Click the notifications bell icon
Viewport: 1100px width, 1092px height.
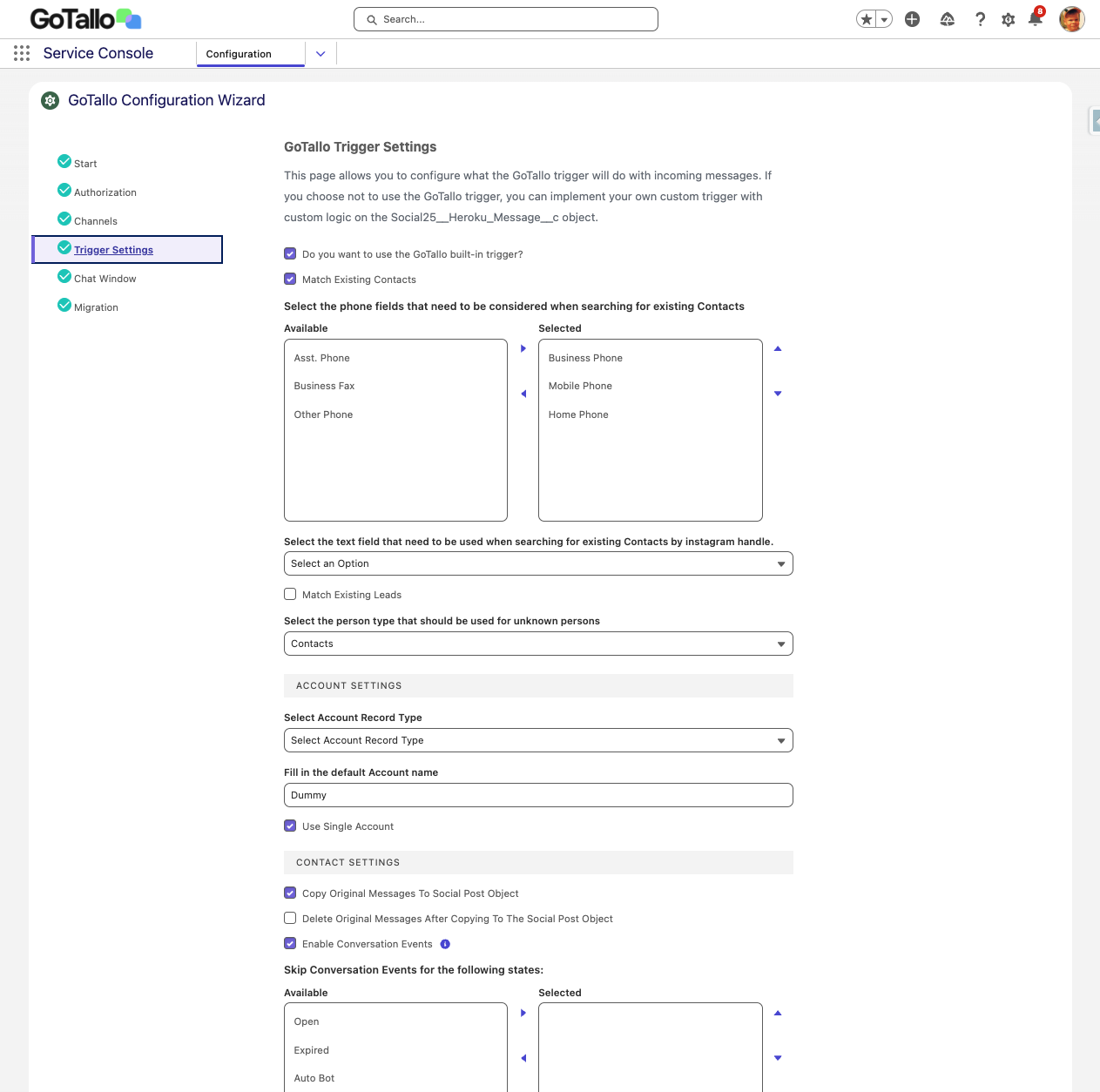[x=1035, y=19]
